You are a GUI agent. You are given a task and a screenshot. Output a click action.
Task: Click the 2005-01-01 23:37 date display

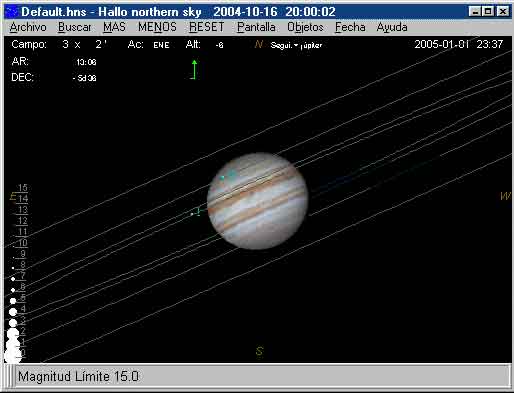pyautogui.click(x=459, y=44)
